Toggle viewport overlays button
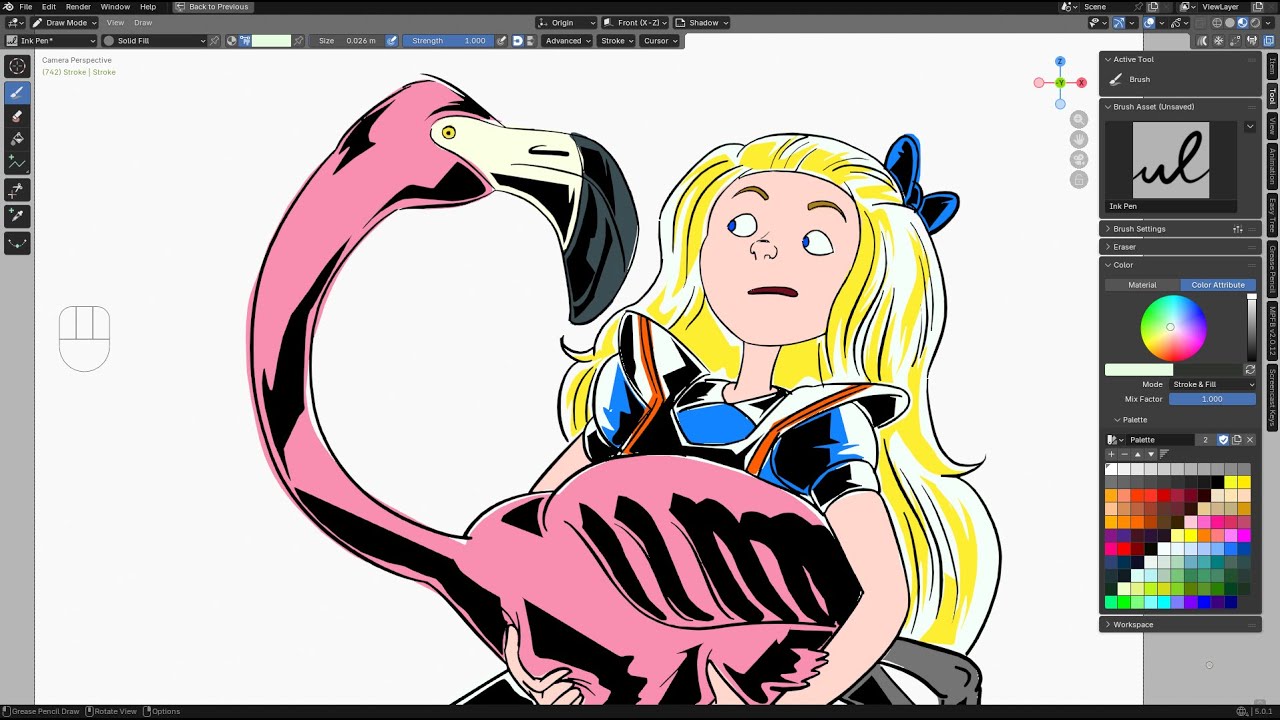This screenshot has width=1280, height=720. (x=1150, y=23)
